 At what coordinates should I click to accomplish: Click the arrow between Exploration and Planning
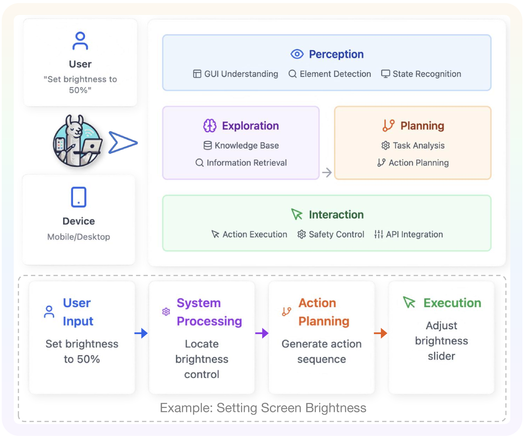pyautogui.click(x=327, y=173)
